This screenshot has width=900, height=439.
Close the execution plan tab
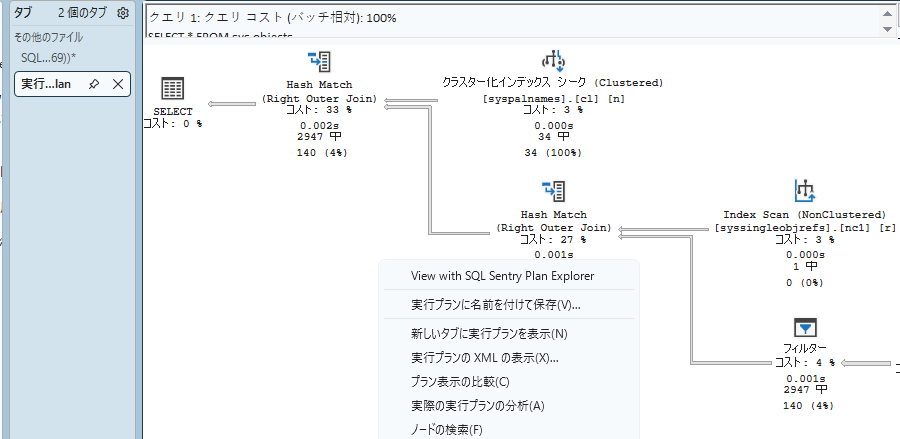(x=117, y=84)
